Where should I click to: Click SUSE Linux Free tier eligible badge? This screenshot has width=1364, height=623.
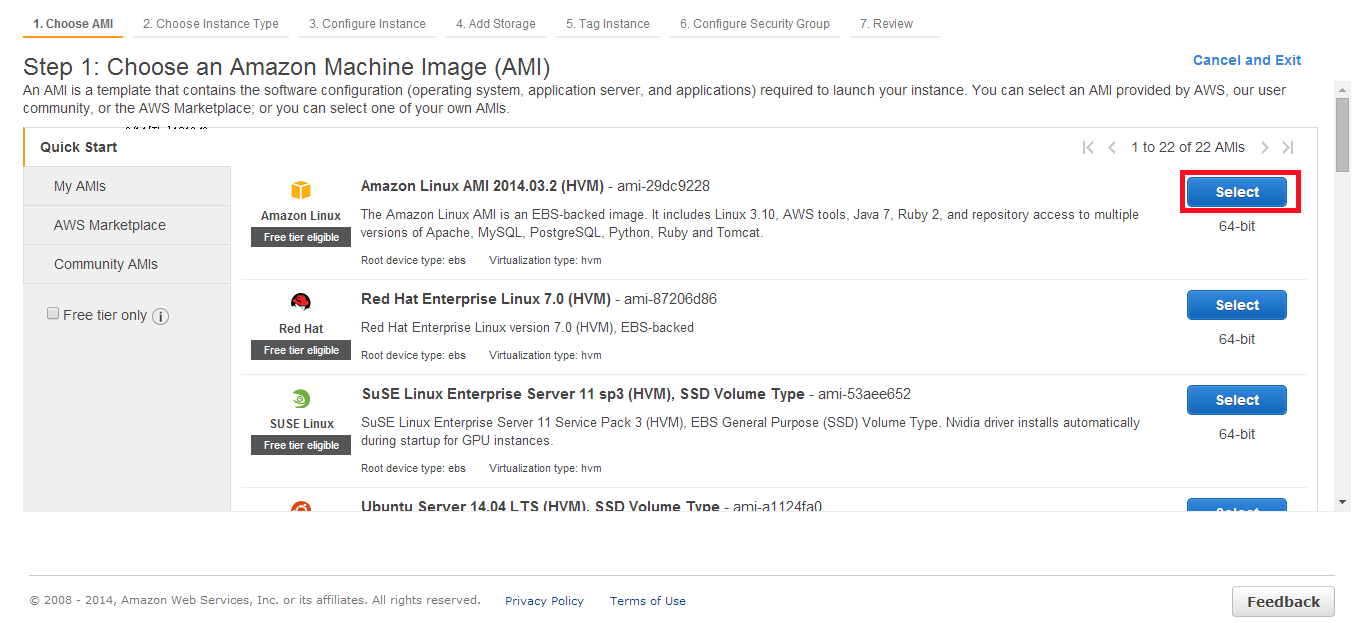[301, 445]
